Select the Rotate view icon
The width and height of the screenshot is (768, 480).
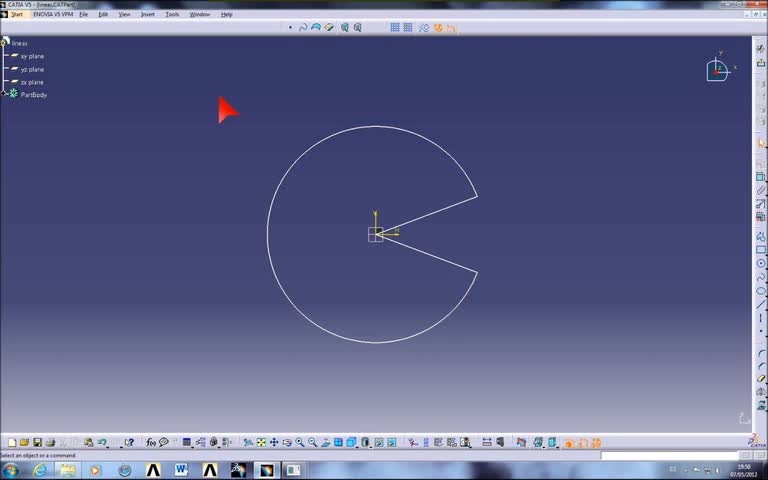pos(287,443)
